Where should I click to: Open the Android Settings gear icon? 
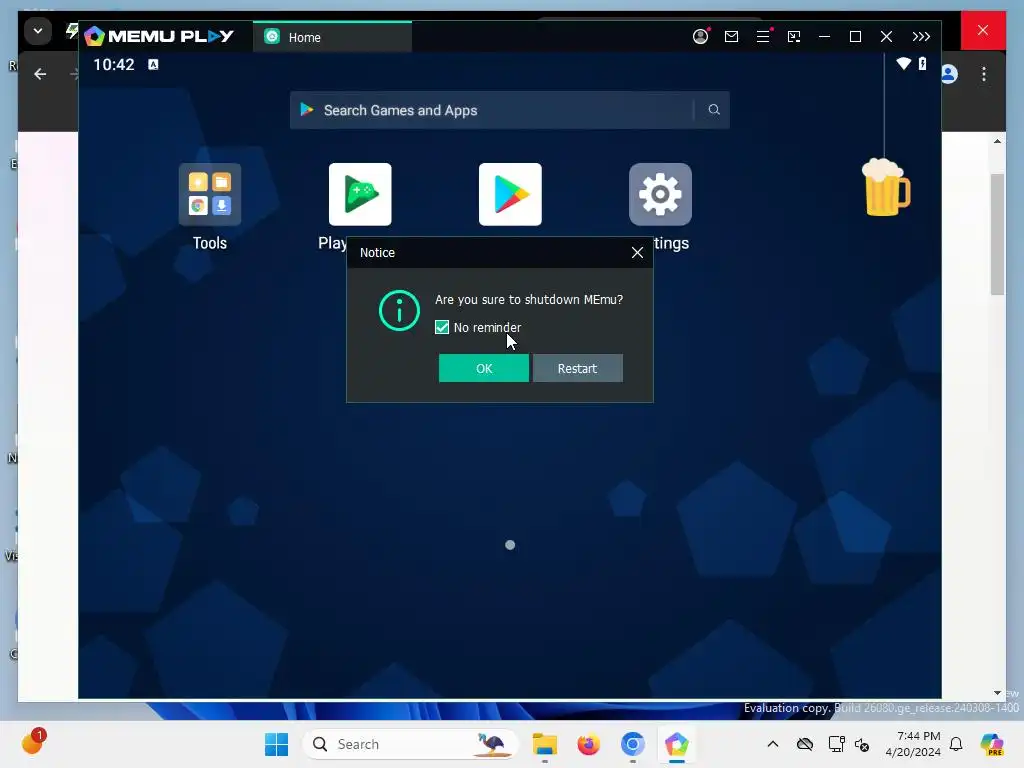(660, 195)
